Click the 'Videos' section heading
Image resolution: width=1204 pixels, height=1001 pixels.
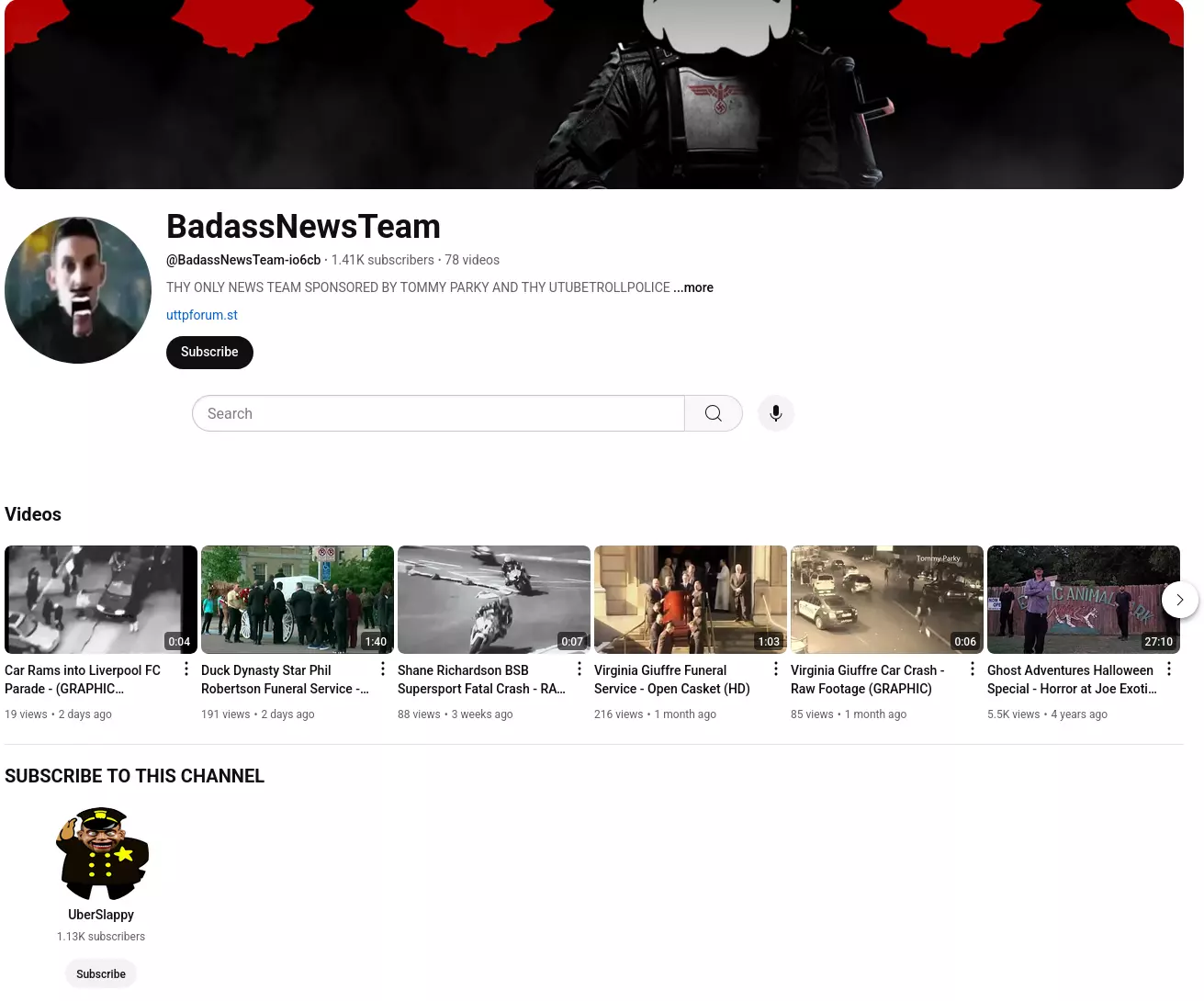click(33, 514)
